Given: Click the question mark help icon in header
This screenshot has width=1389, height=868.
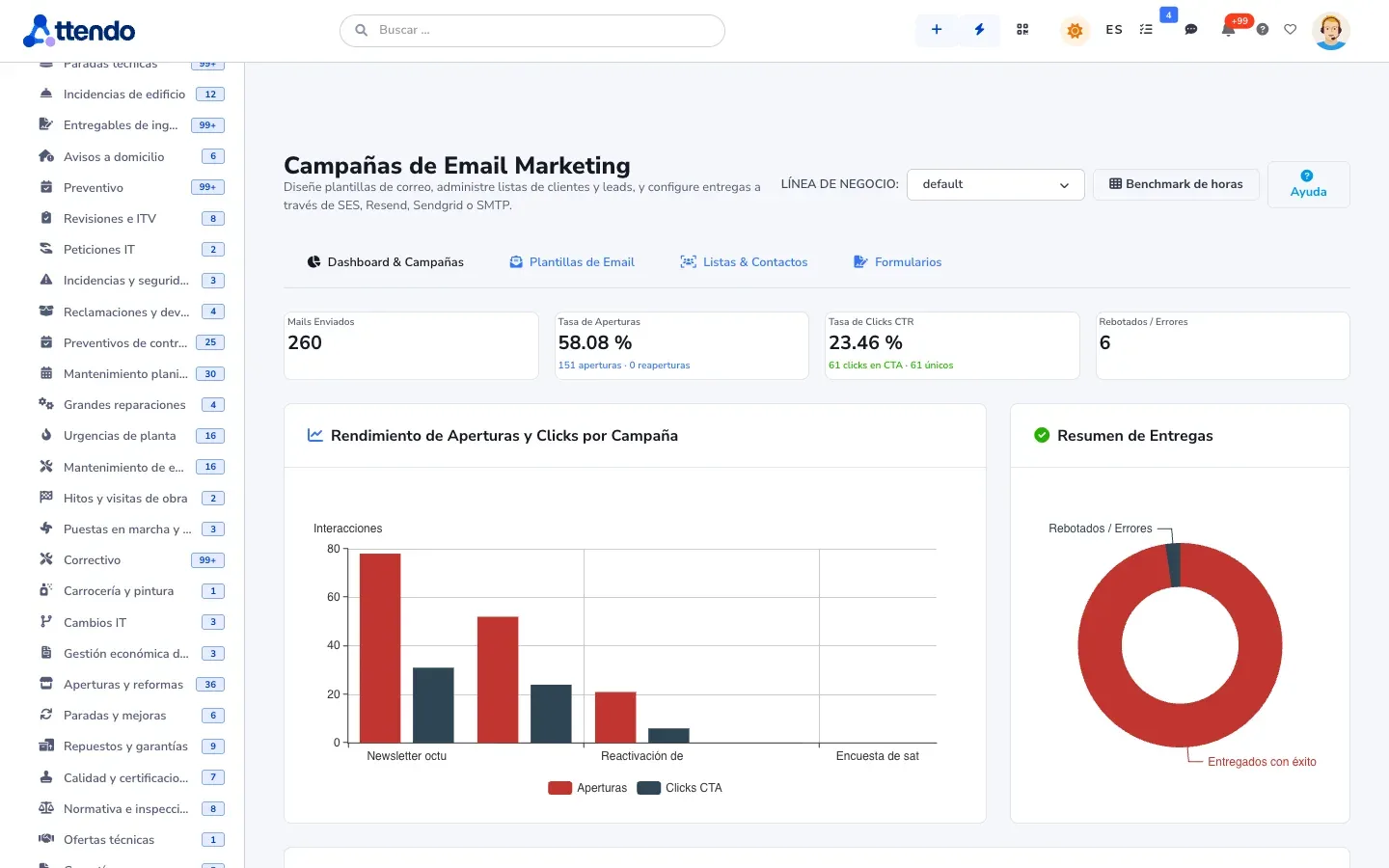Looking at the screenshot, I should tap(1262, 30).
